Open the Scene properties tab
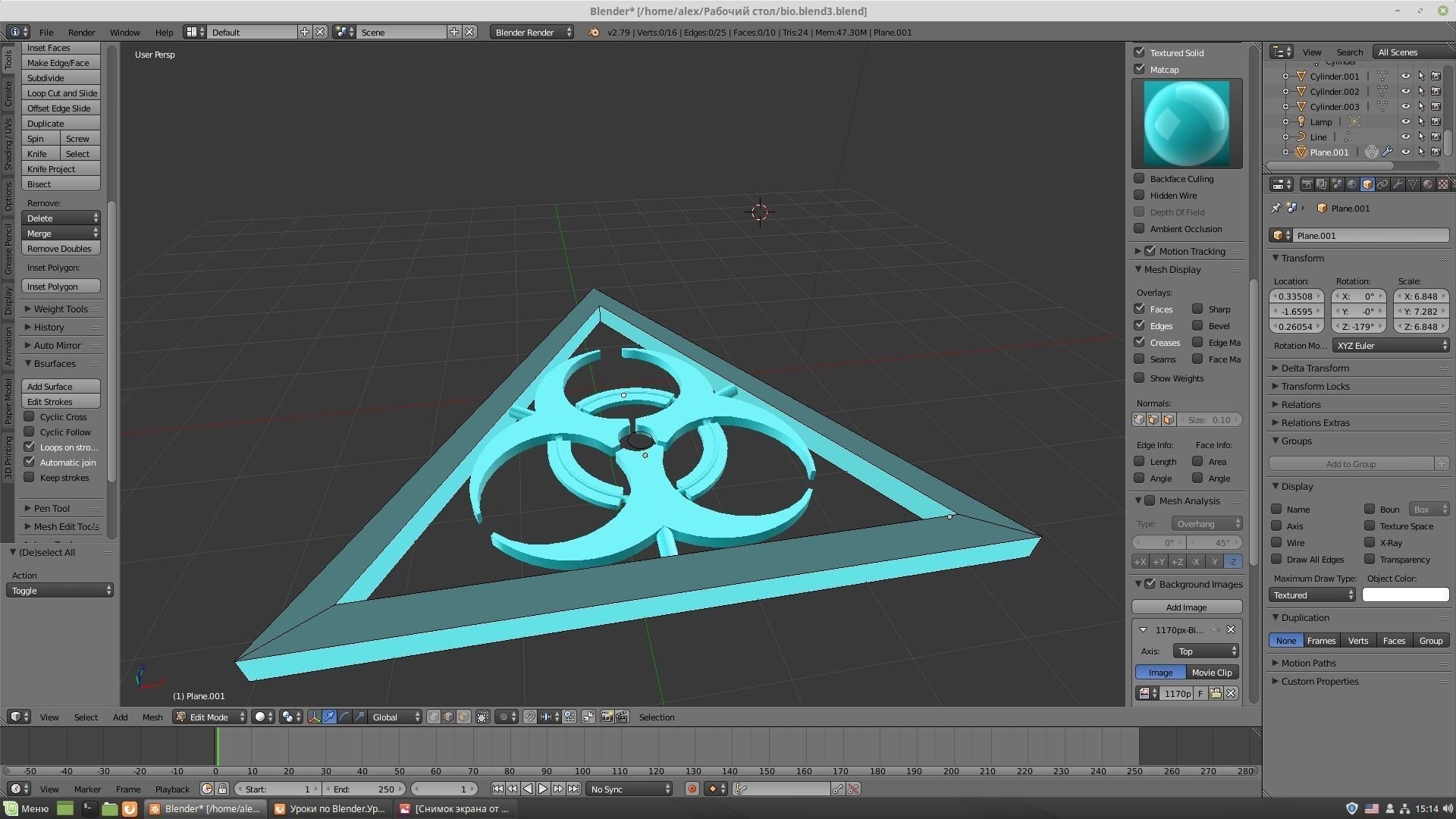The width and height of the screenshot is (1456, 819). point(1337,184)
